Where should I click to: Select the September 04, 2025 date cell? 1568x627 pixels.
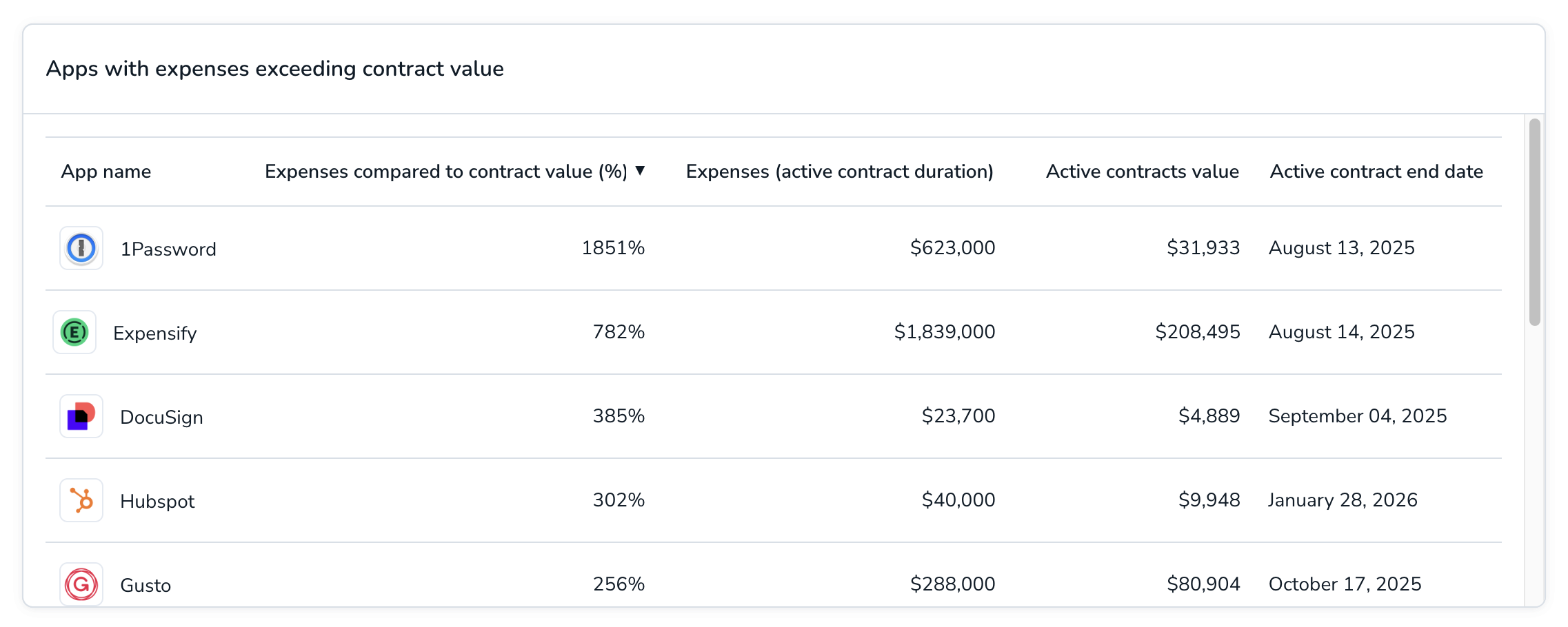[1358, 416]
